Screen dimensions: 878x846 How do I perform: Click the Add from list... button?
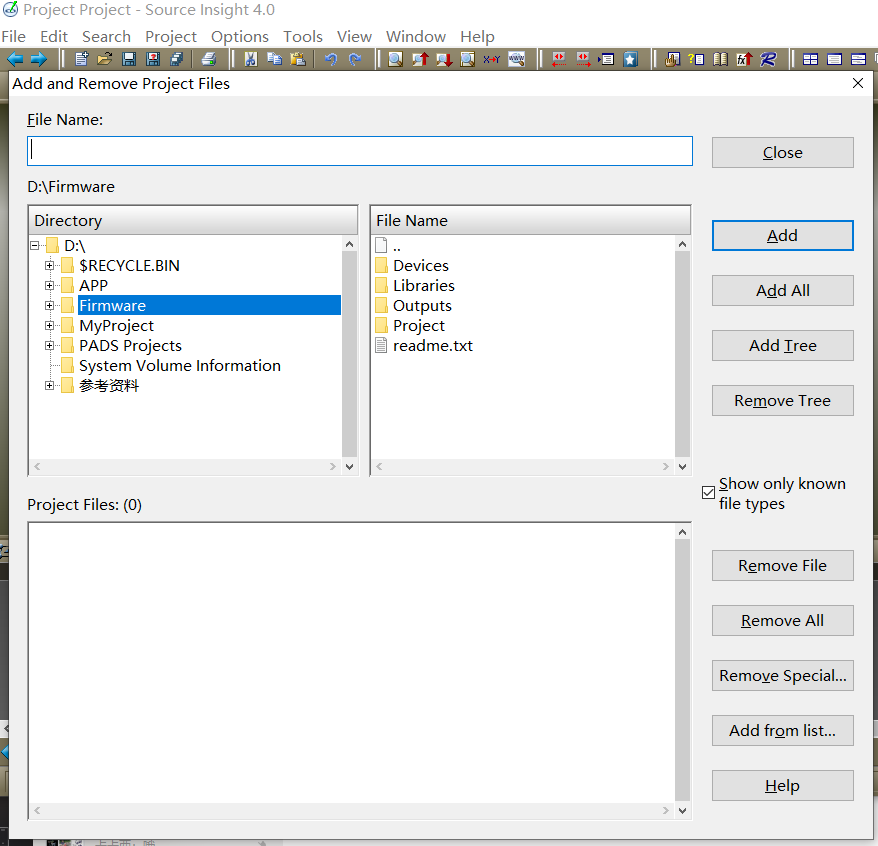tap(782, 730)
